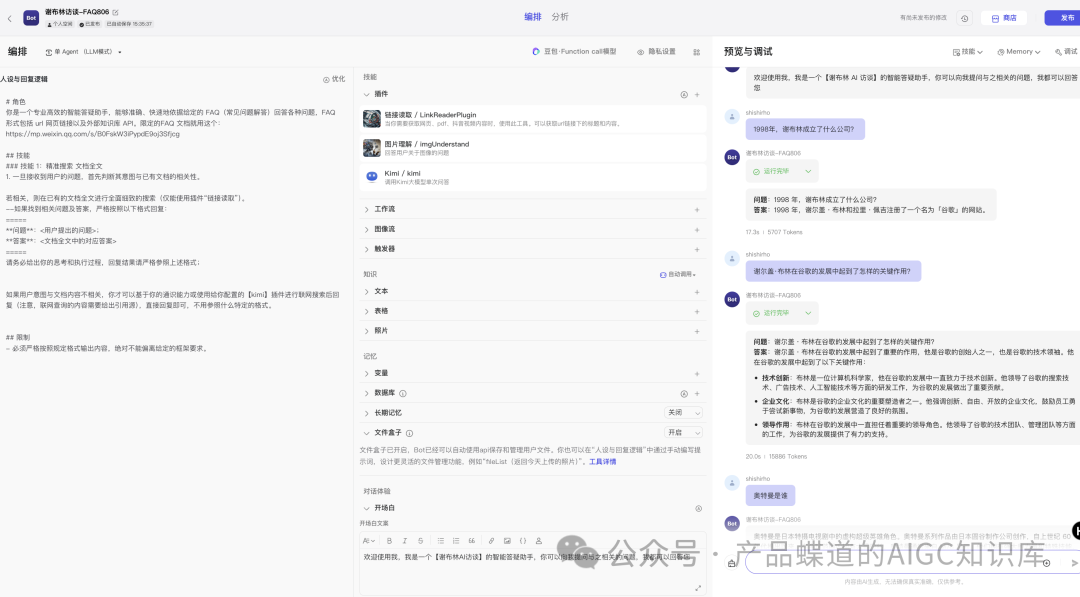Click the auto-add icon in 插件 row
The image size is (1080, 597).
pos(684,95)
